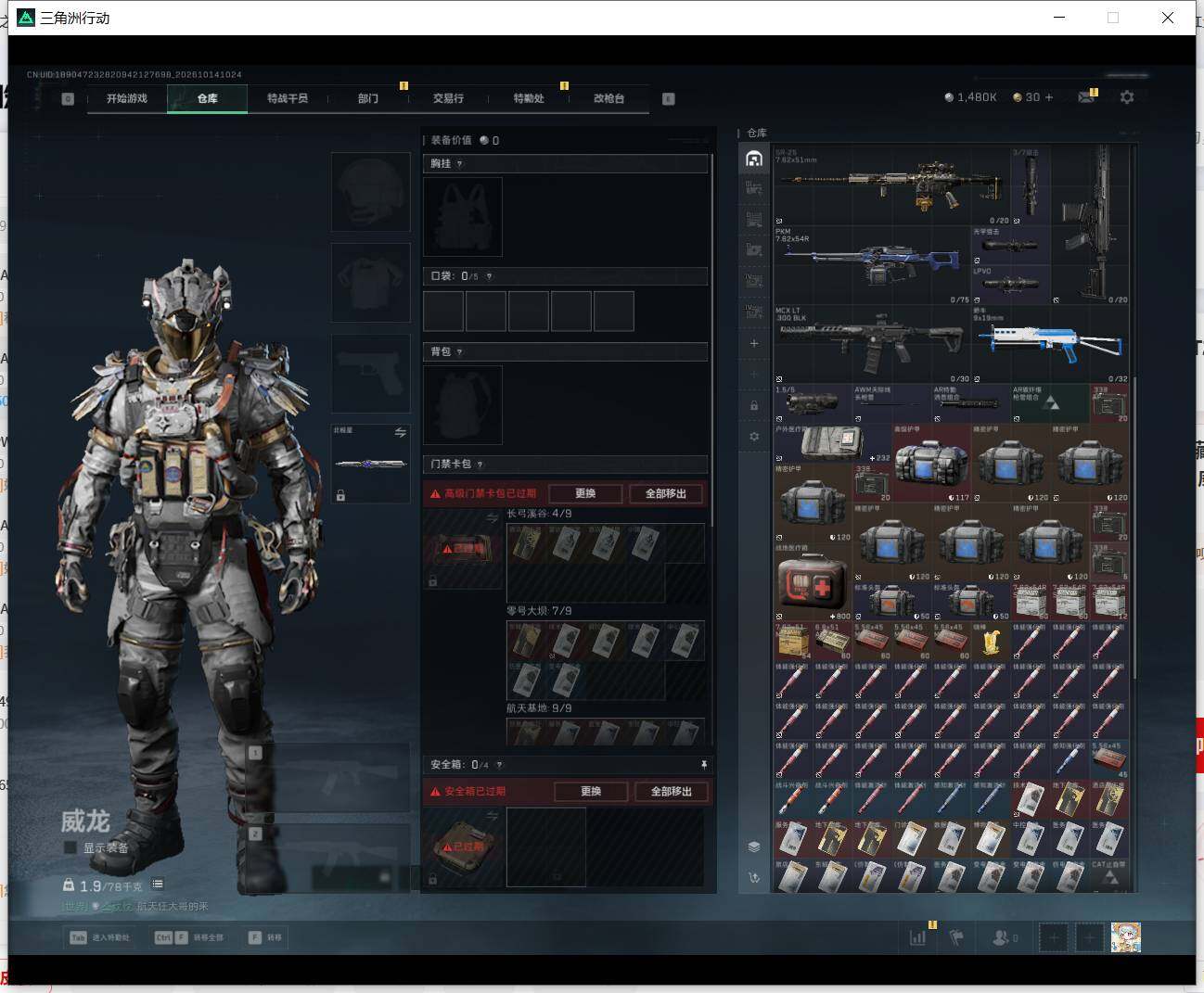Switch to the 特战干员 tab
This screenshot has height=993, width=1204.
point(288,98)
